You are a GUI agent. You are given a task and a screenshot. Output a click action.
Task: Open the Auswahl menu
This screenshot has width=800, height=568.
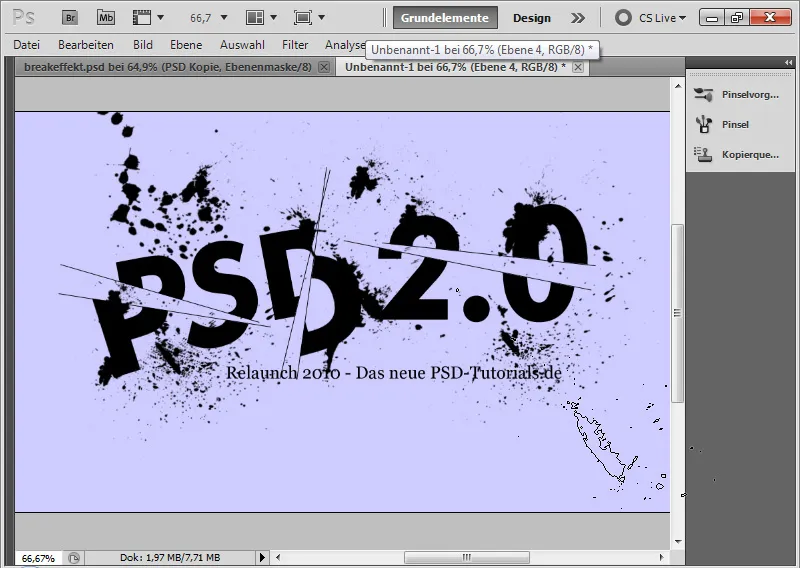pos(242,45)
